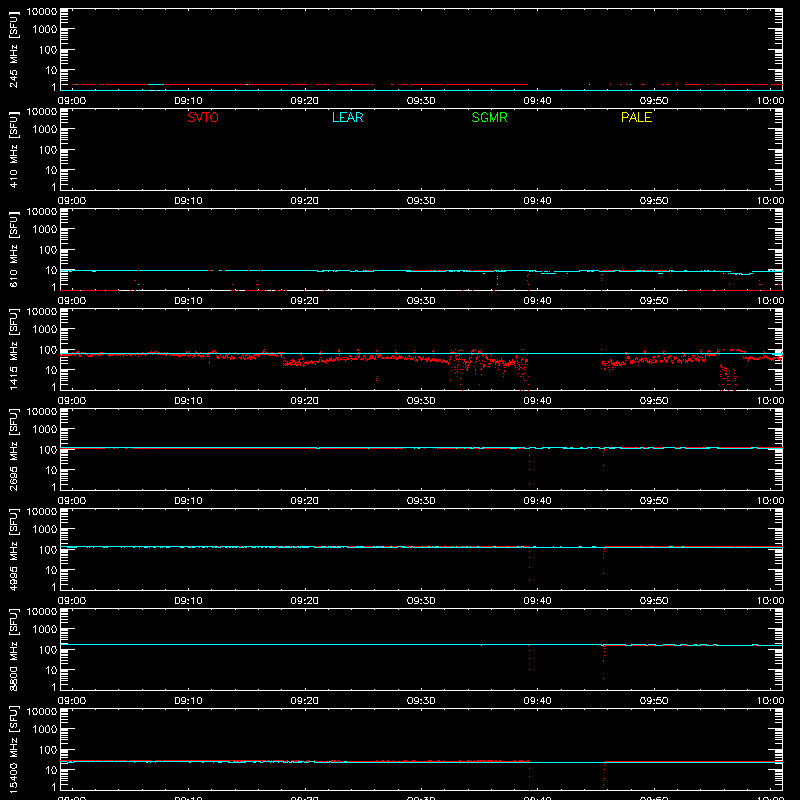Click the 1000 tick of 4995 MHz plot
The image size is (800, 800).
pos(44,530)
